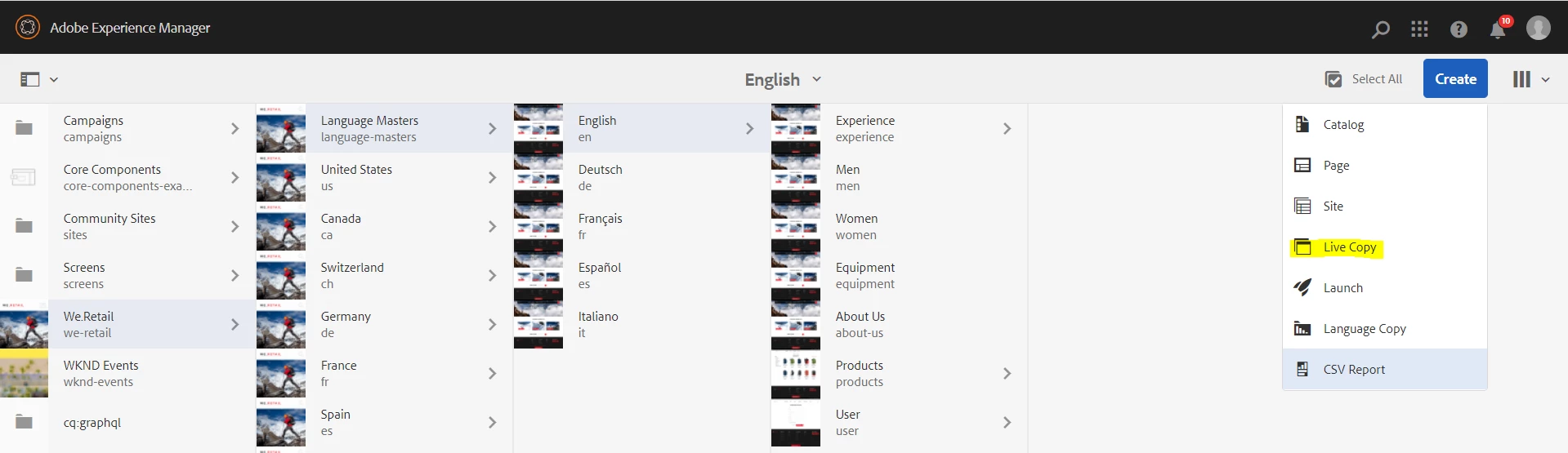
Task: Expand the Campaigns chevron
Action: coord(235,128)
